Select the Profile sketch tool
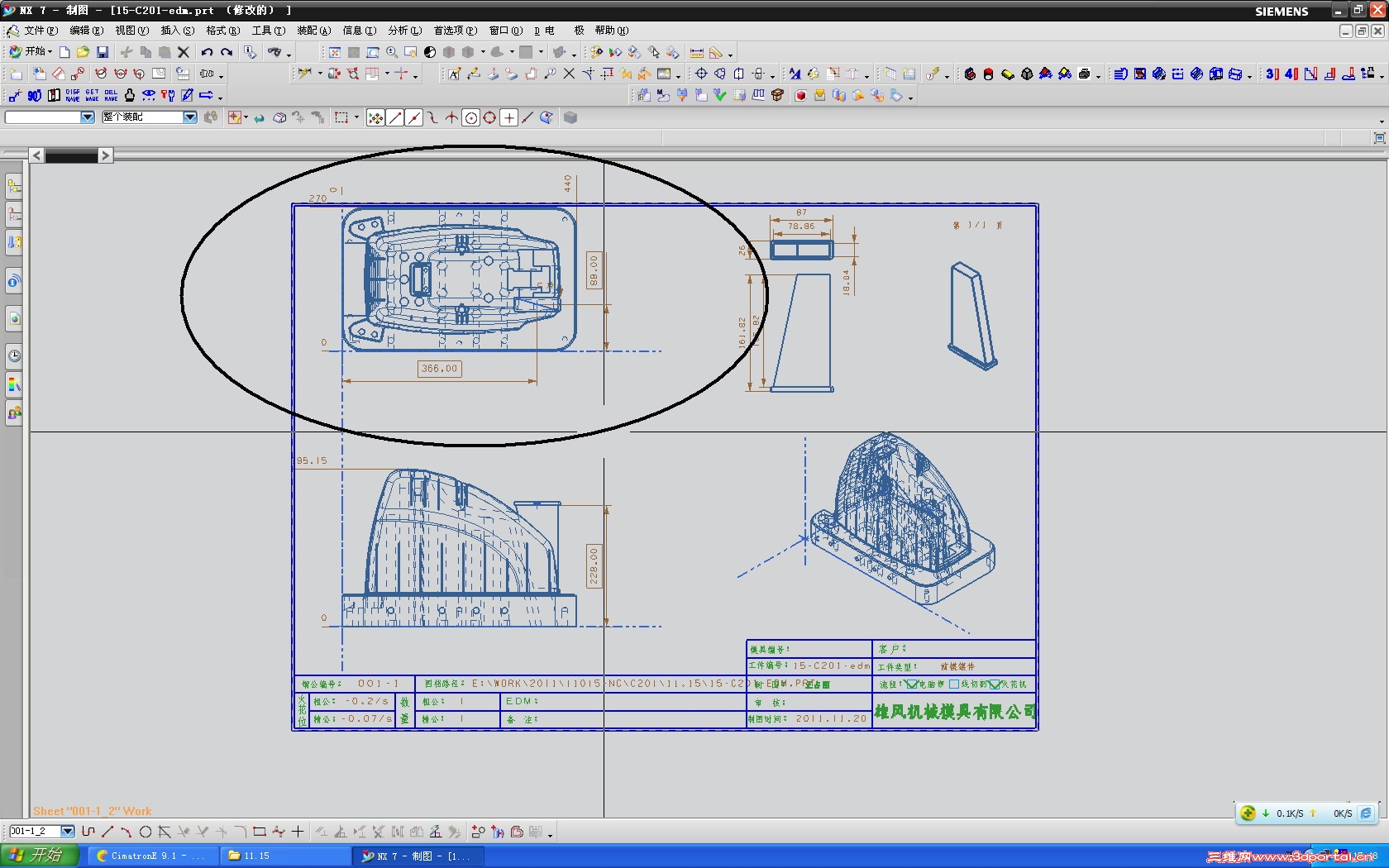Image resolution: width=1389 pixels, height=868 pixels. click(x=88, y=832)
